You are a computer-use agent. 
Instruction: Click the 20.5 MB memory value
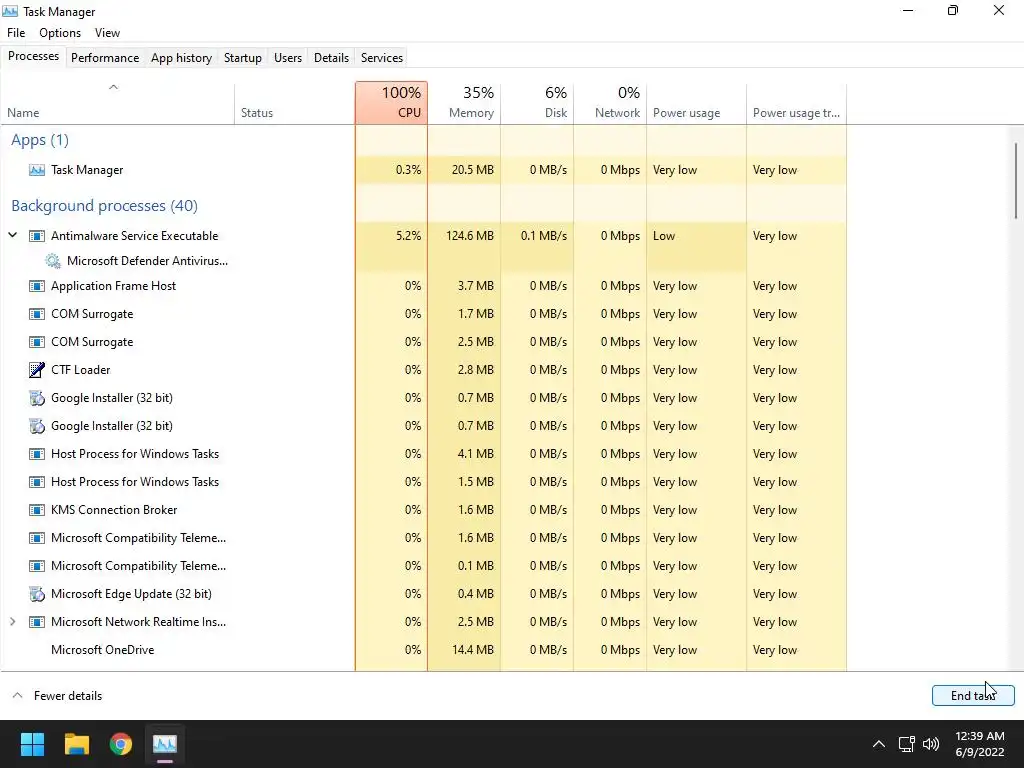point(472,170)
